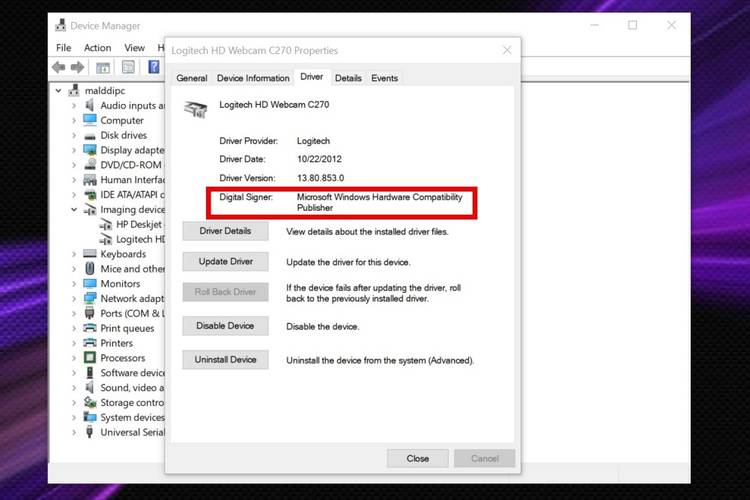Collapse the malddipc root node
The height and width of the screenshot is (500, 750).
click(x=58, y=90)
